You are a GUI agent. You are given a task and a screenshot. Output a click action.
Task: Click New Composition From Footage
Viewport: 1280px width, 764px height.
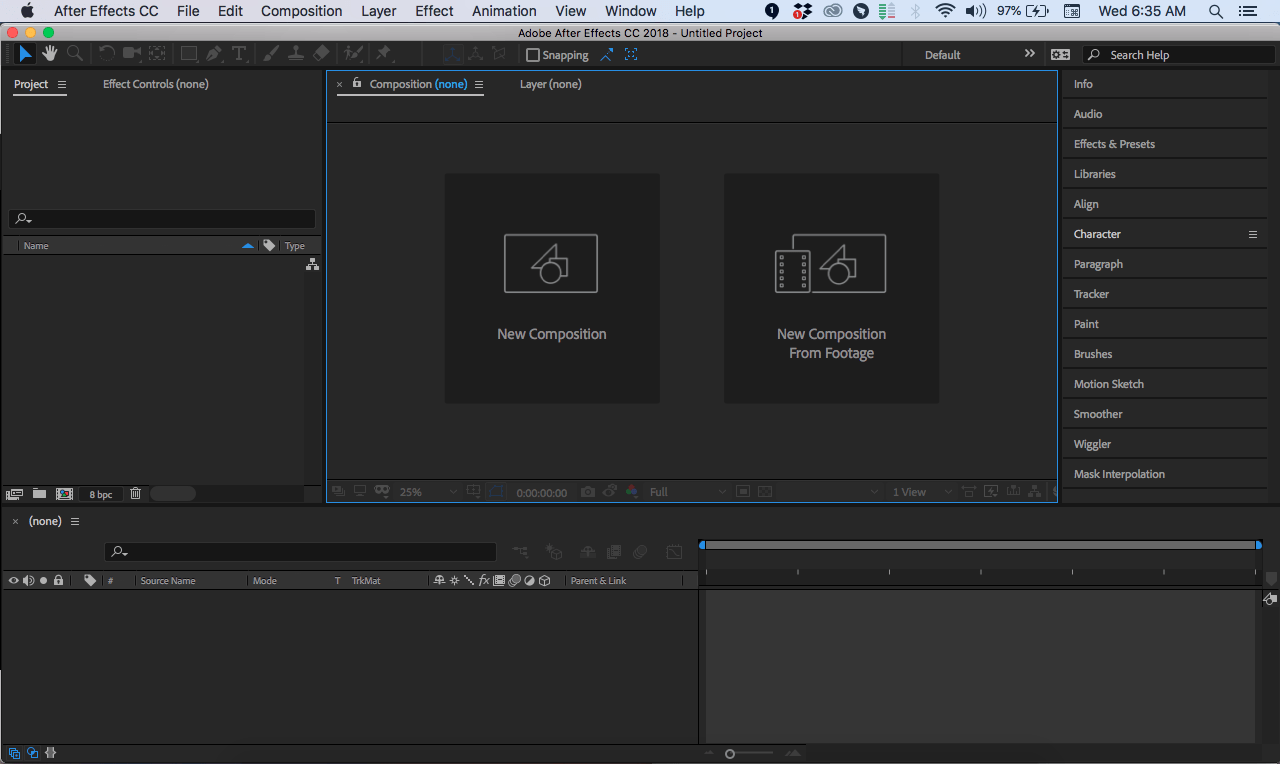pos(831,288)
